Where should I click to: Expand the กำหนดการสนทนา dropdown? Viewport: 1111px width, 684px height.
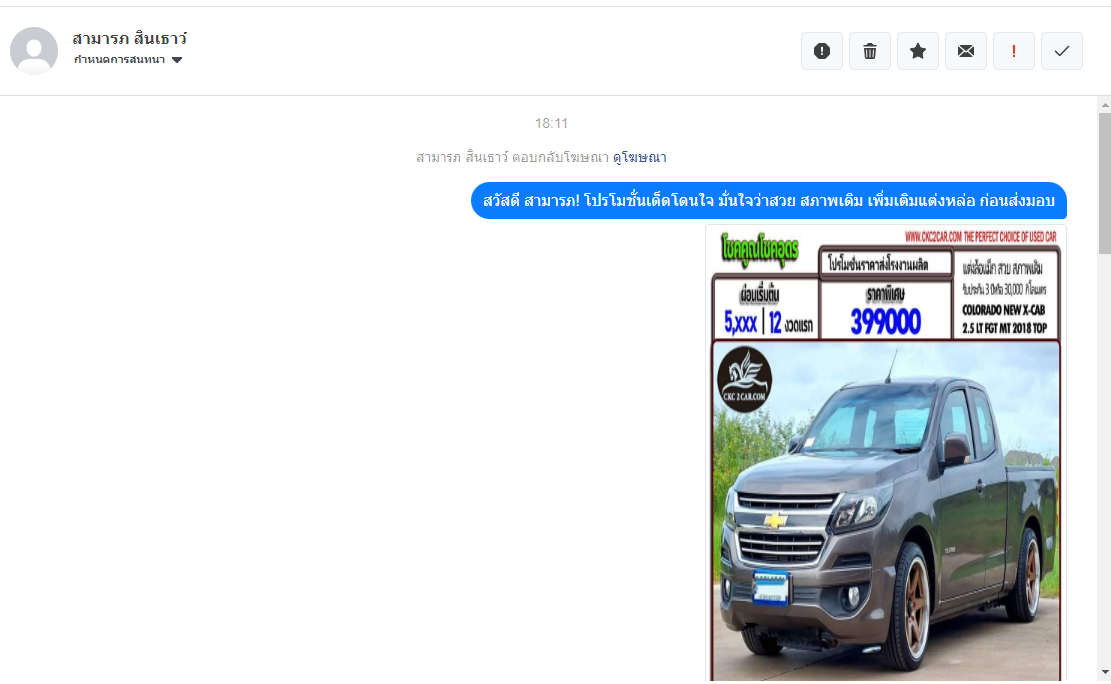pyautogui.click(x=128, y=60)
